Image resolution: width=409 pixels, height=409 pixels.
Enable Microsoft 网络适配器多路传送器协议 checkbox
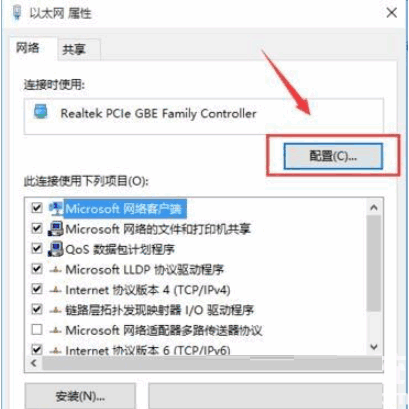point(37,330)
